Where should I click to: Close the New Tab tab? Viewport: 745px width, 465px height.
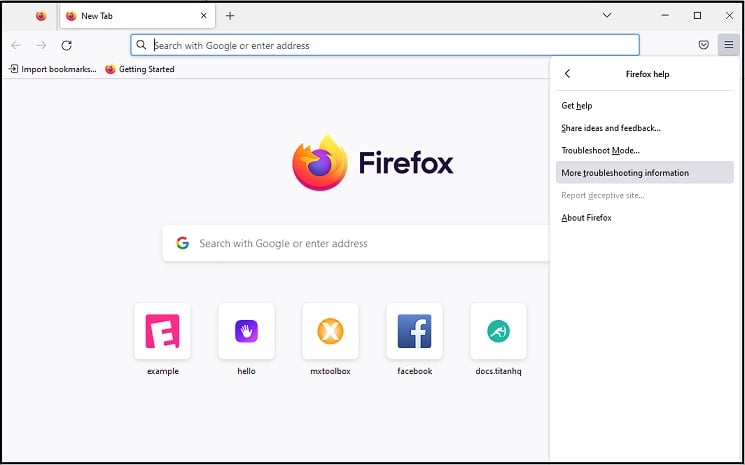click(x=203, y=16)
